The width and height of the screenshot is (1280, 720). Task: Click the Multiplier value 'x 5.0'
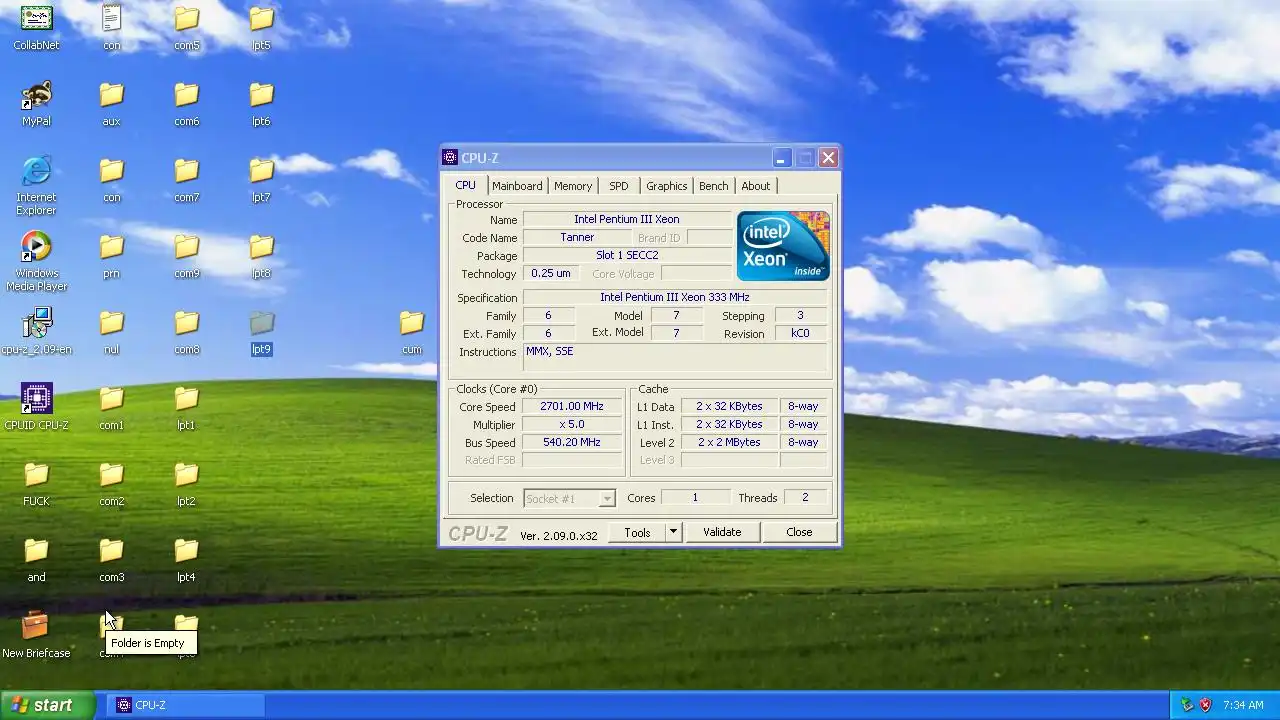572,425
